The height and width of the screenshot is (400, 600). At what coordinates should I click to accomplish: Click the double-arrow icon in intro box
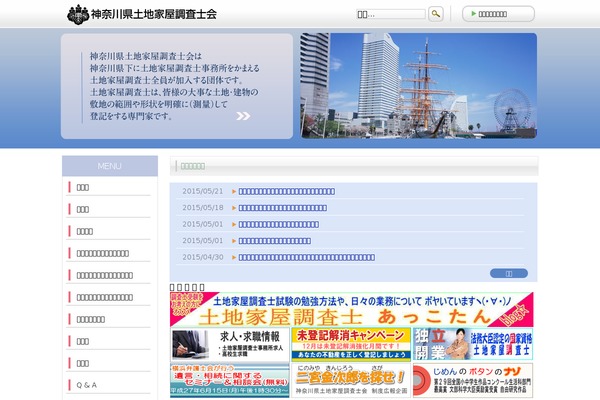coord(243,115)
